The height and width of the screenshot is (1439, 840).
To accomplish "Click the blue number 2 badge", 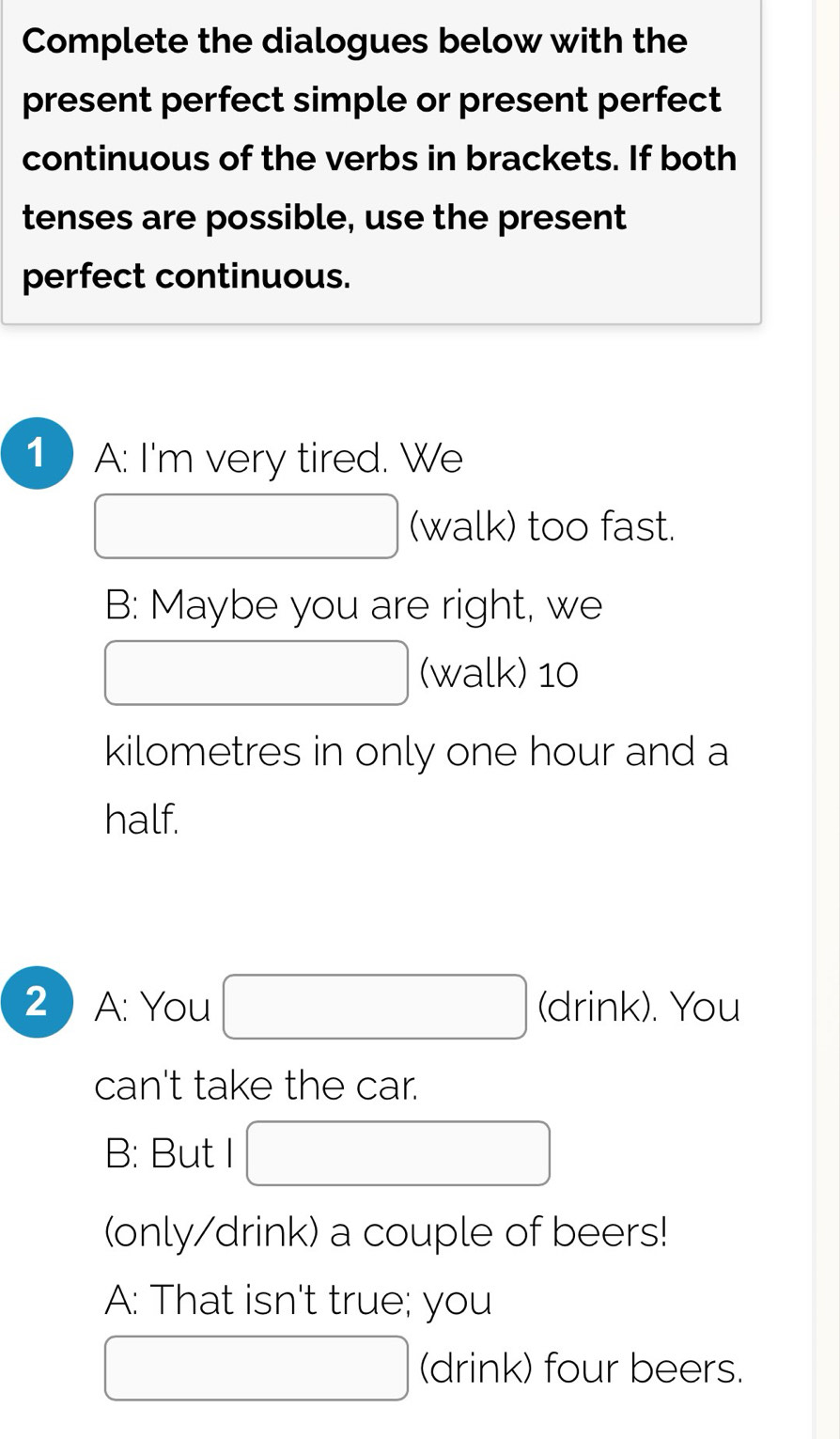I will pyautogui.click(x=37, y=1002).
